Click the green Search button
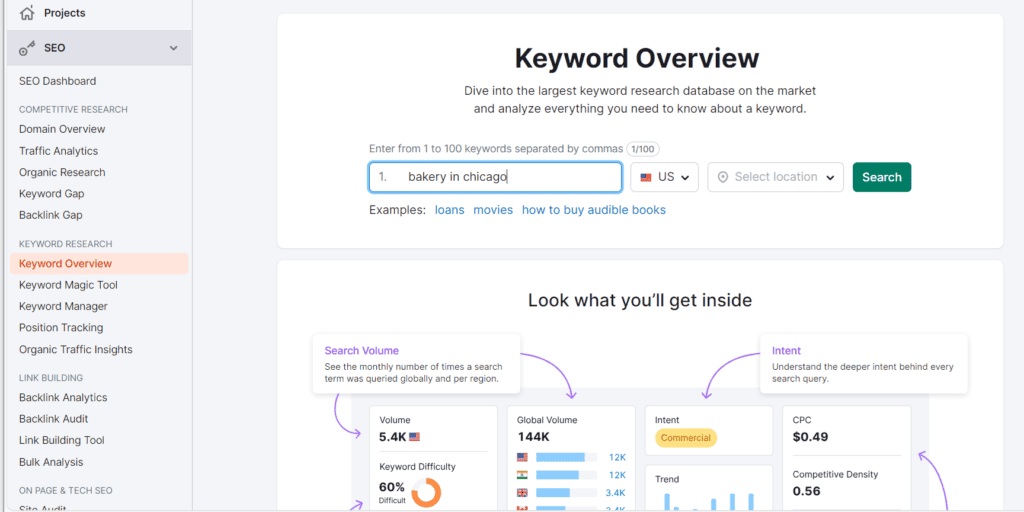 (x=882, y=177)
